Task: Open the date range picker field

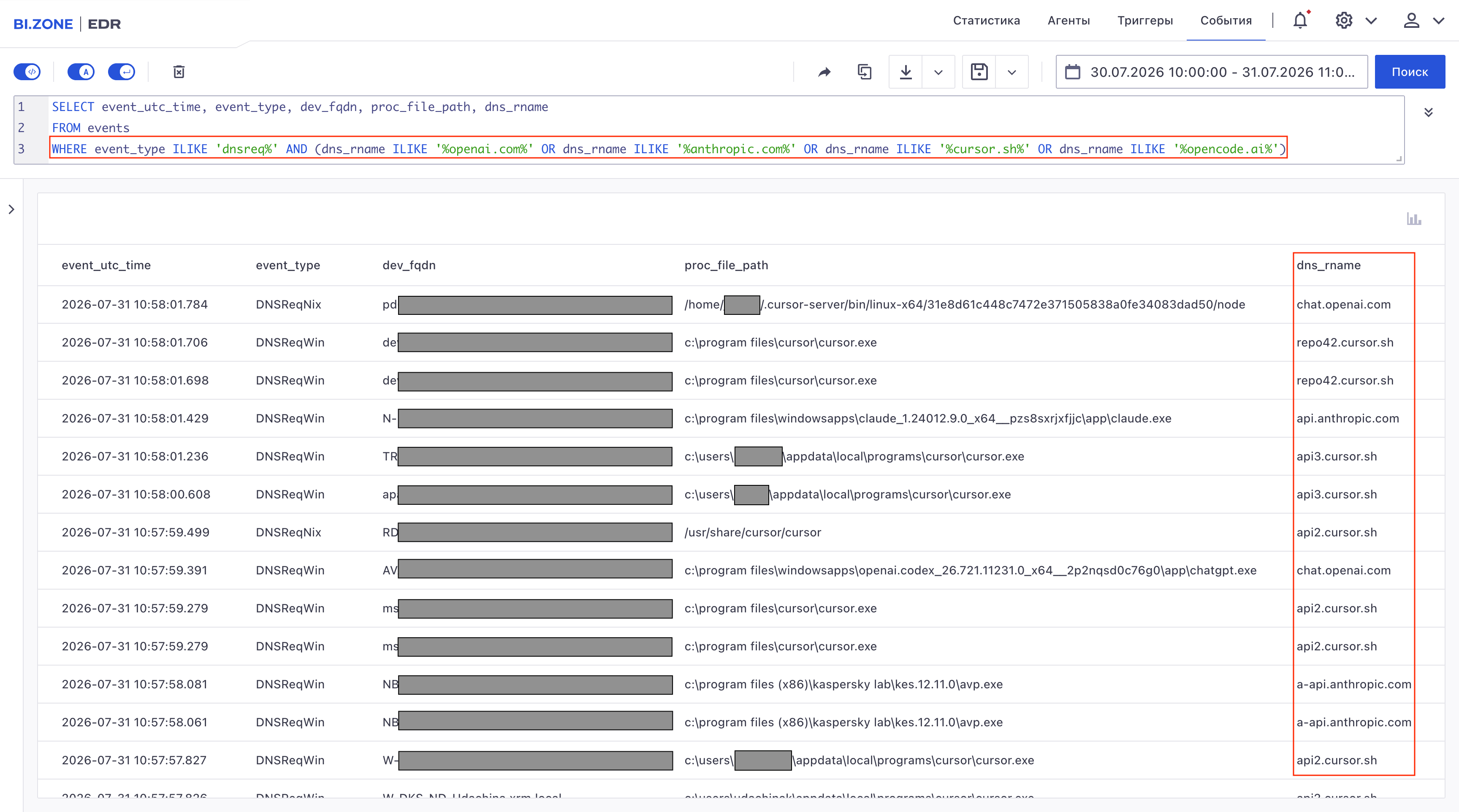Action: pyautogui.click(x=1212, y=72)
